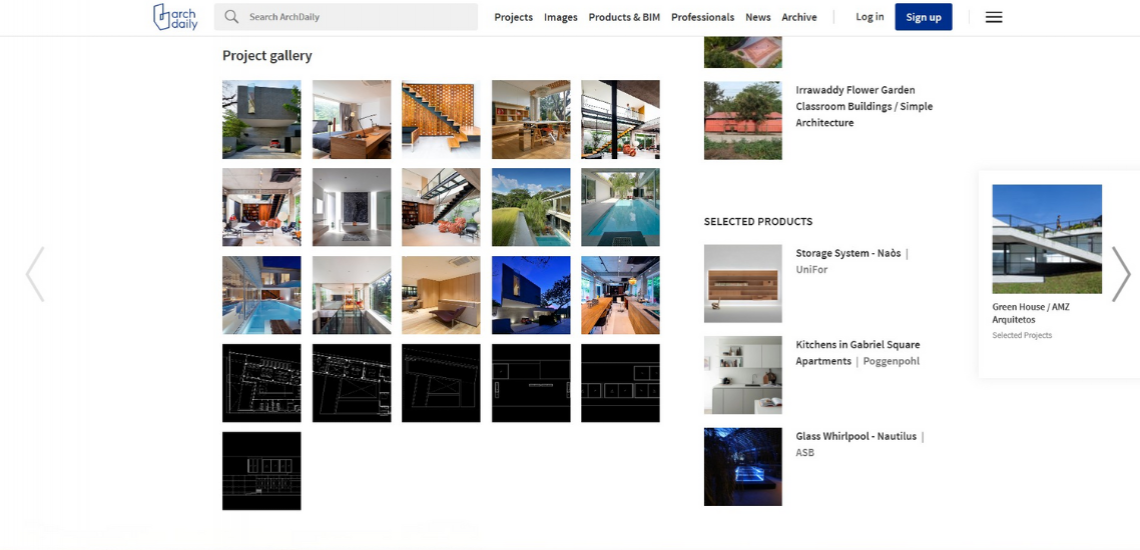This screenshot has width=1140, height=550.
Task: Open the first gallery photo of house exterior
Action: (x=261, y=120)
